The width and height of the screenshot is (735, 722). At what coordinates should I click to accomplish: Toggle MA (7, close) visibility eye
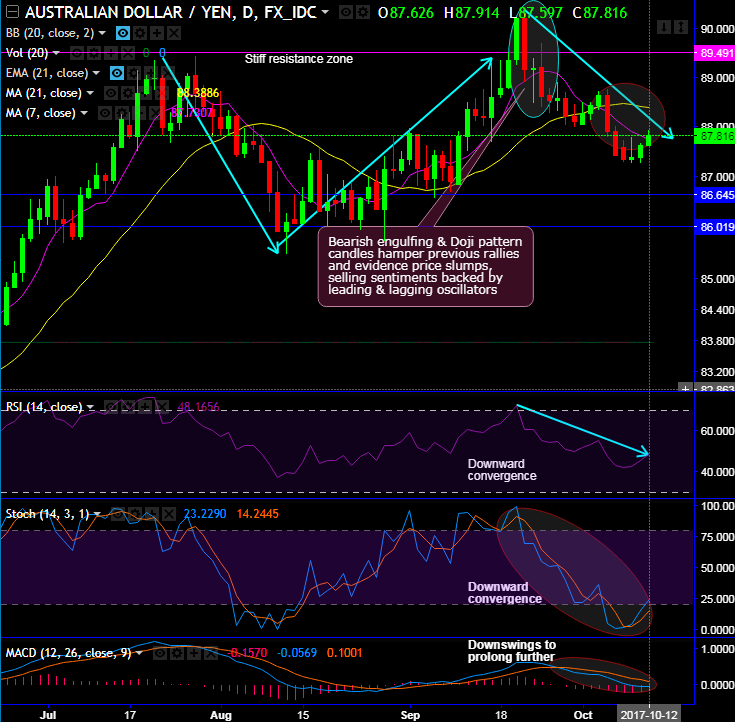coord(105,113)
